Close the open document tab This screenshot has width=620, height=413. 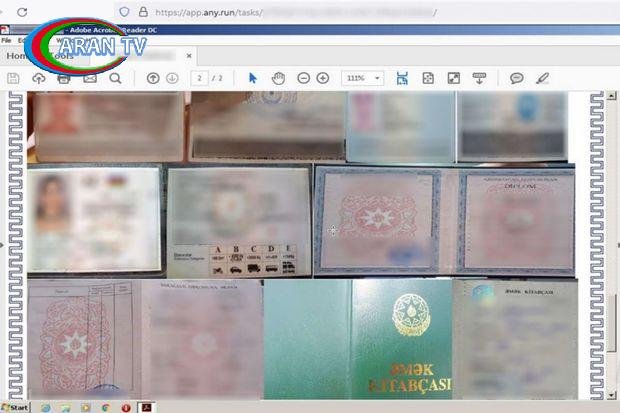pyautogui.click(x=190, y=56)
